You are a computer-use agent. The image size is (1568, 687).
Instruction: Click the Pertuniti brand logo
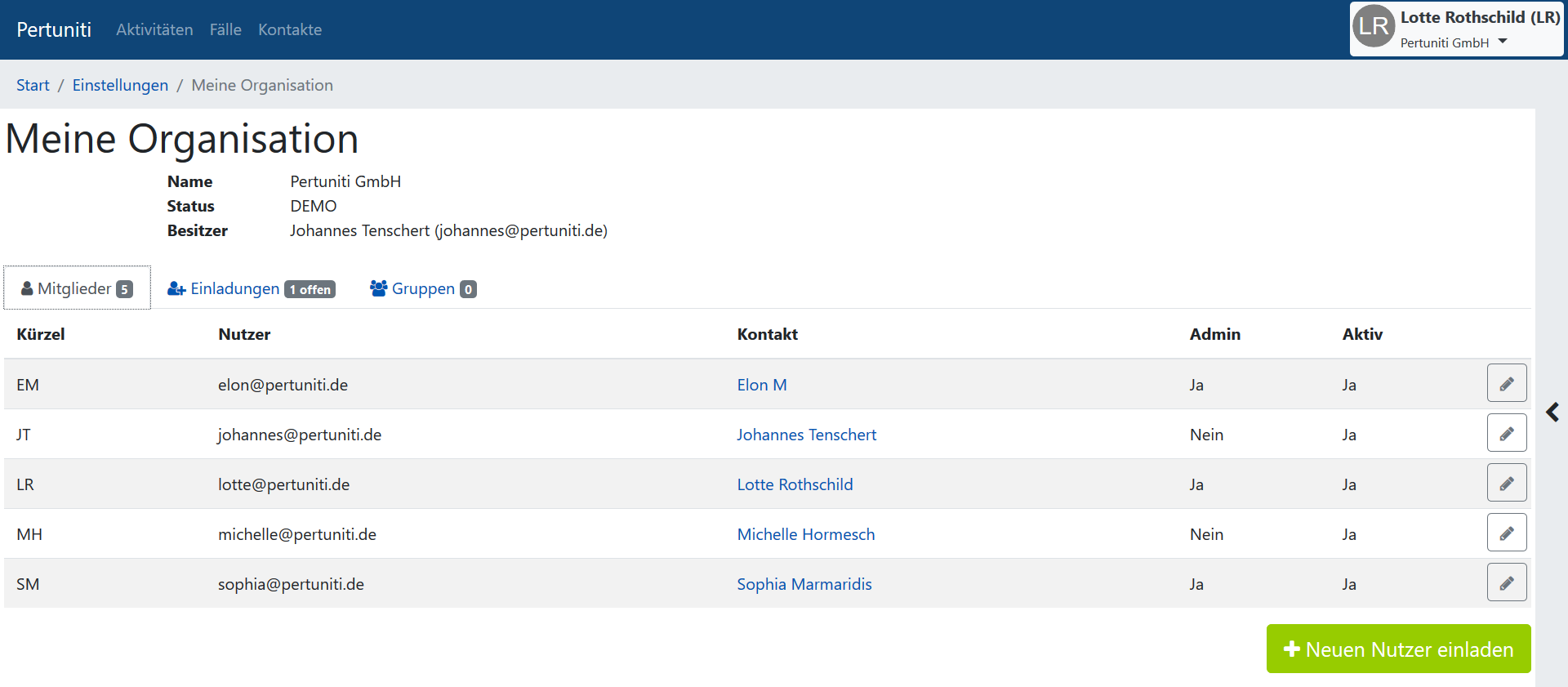click(x=54, y=29)
